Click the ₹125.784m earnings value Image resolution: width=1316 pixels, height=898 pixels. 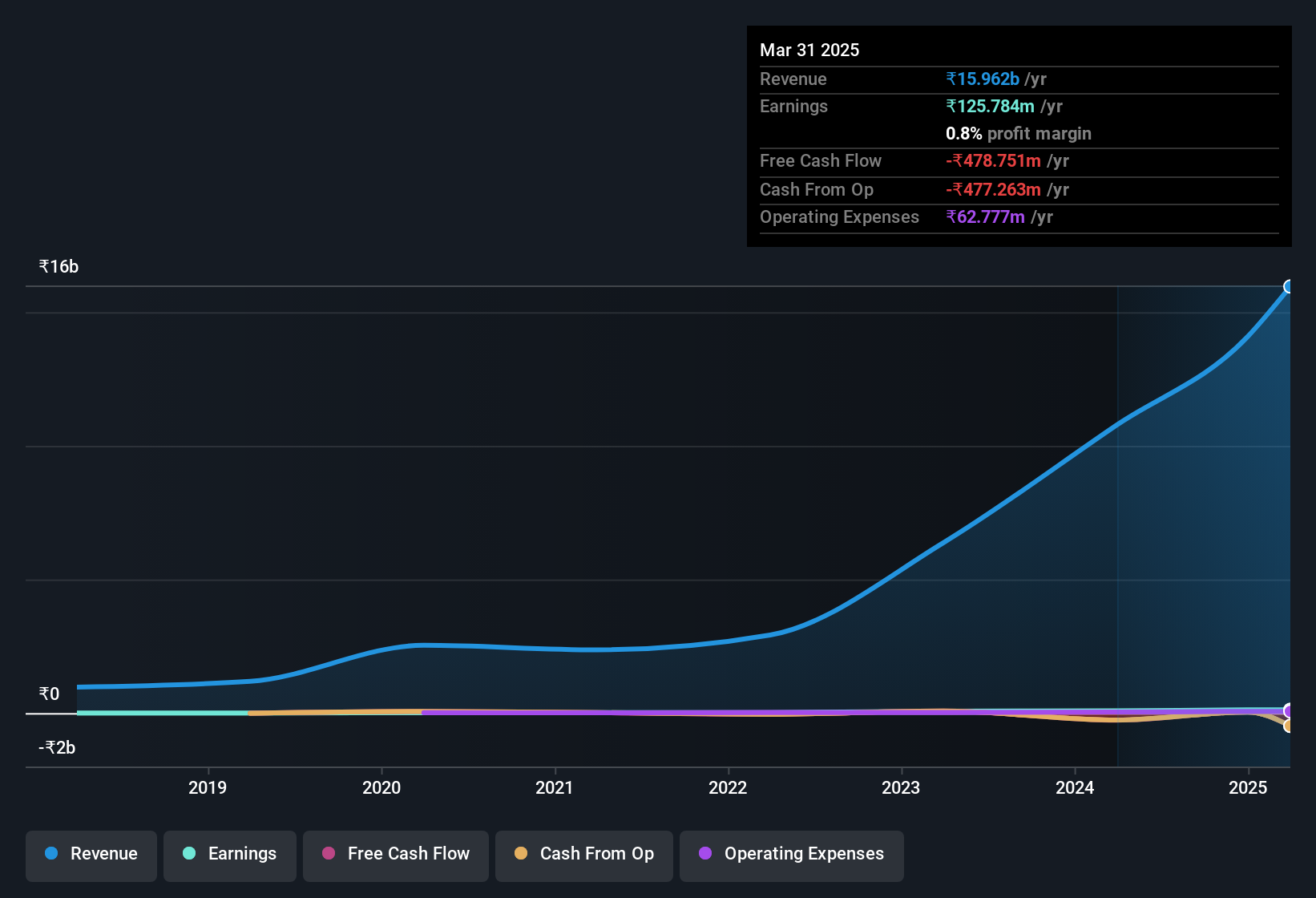[990, 107]
